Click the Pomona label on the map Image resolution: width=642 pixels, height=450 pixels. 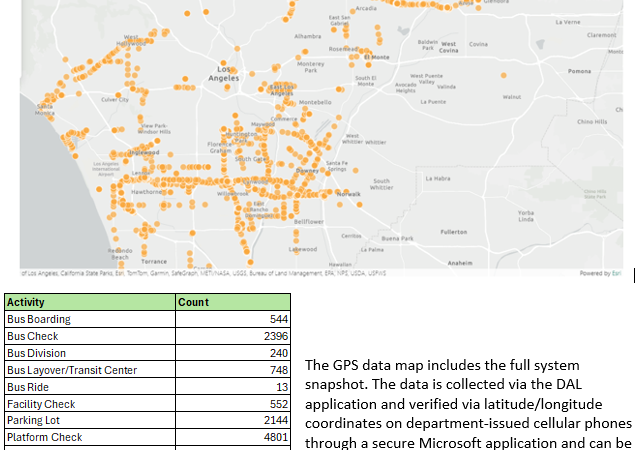pyautogui.click(x=579, y=72)
